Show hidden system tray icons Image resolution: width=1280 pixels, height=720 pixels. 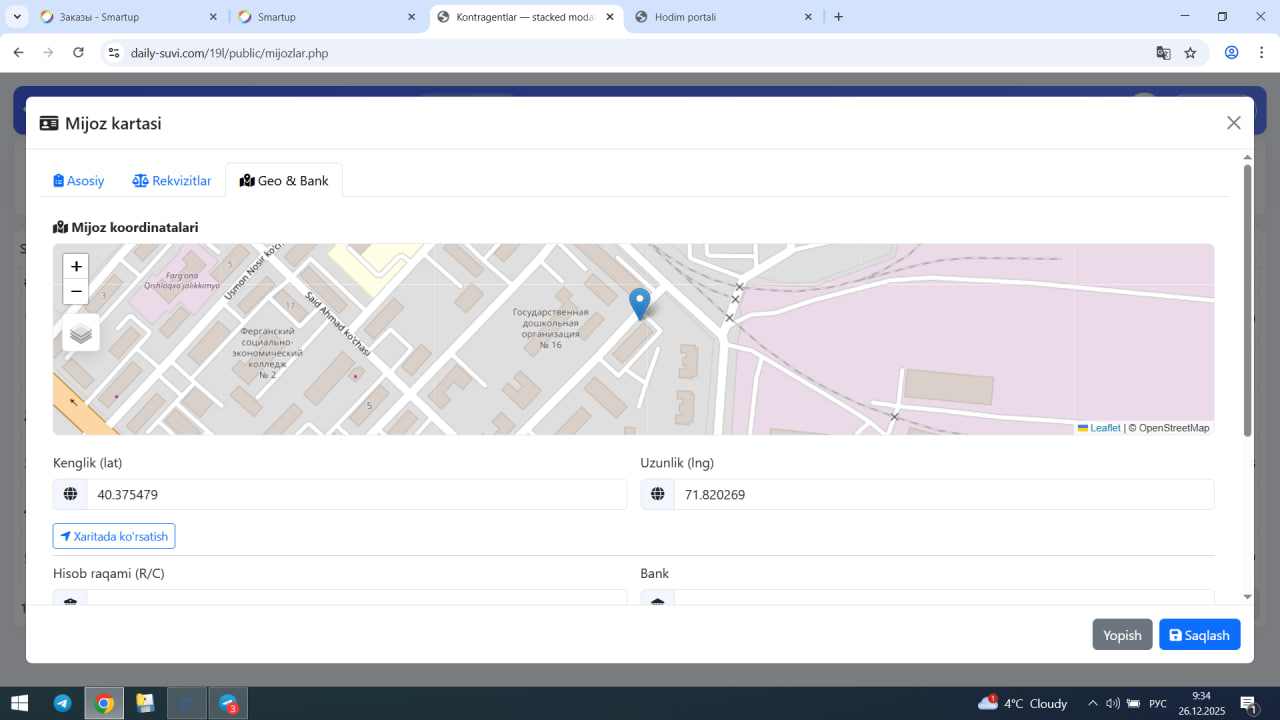coord(1092,703)
